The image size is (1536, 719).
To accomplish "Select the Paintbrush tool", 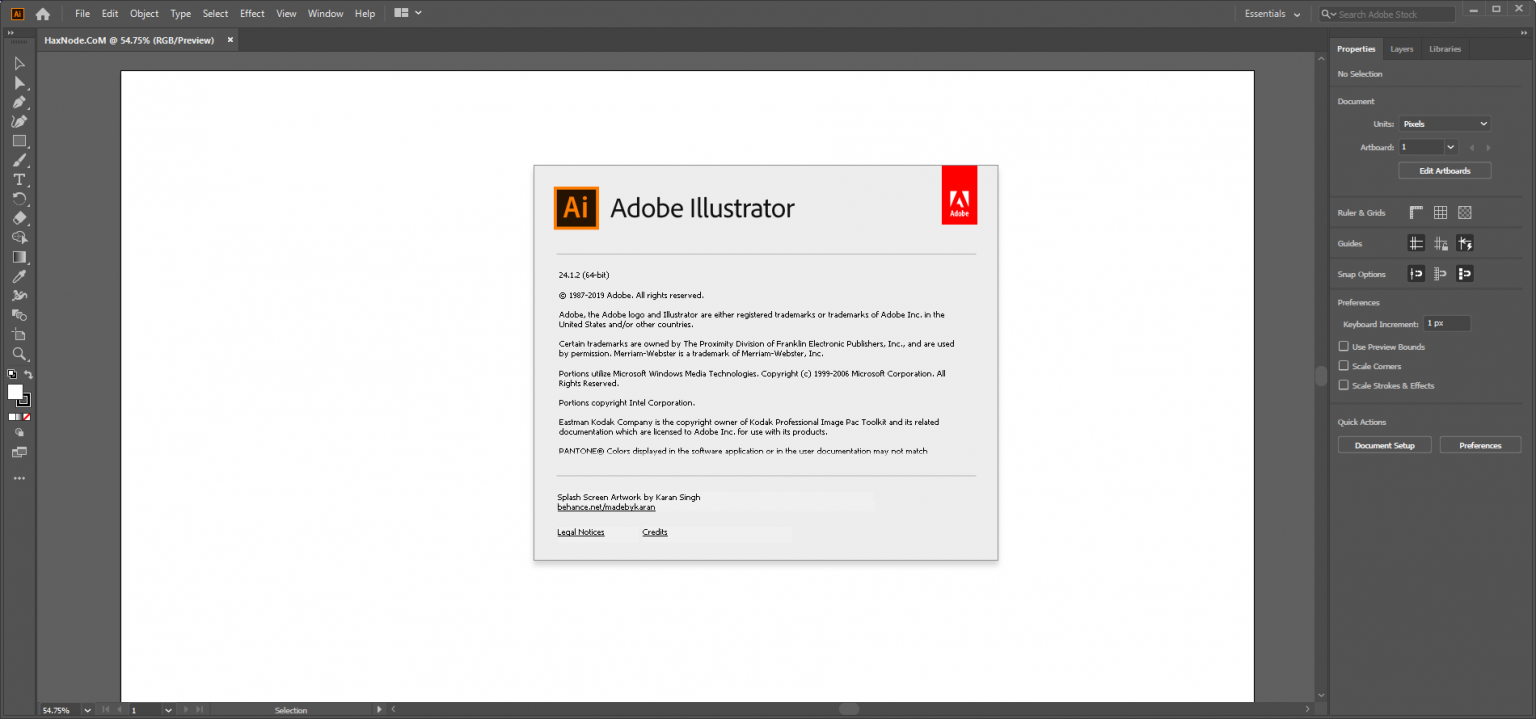I will (19, 160).
